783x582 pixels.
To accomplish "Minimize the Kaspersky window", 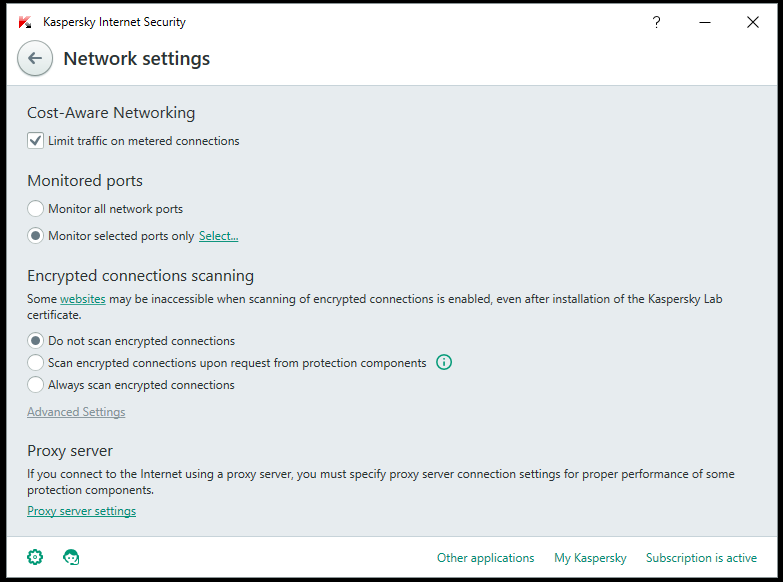I will [705, 22].
